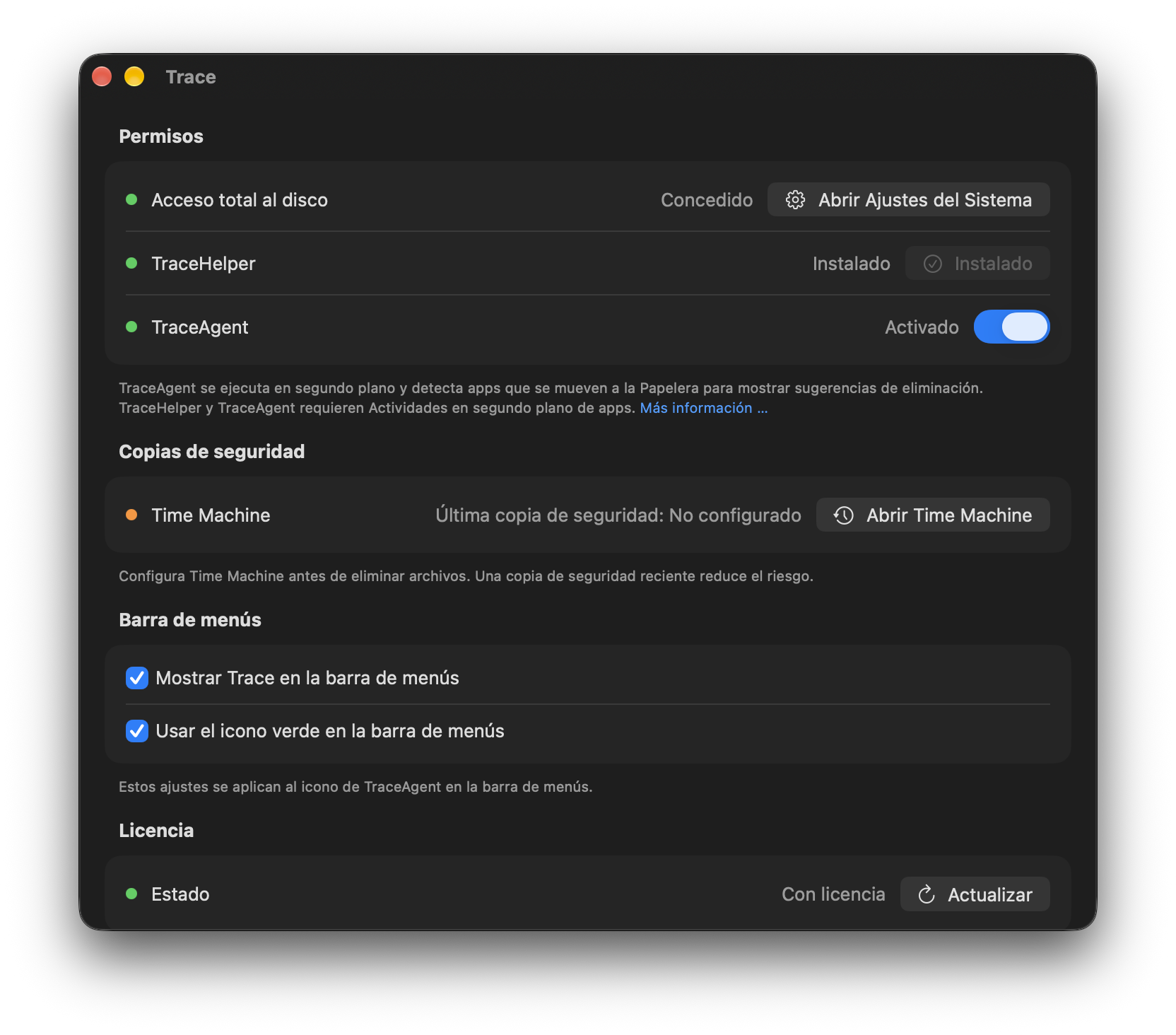Viewport: 1176px width, 1035px height.
Task: Click the Copias de seguridad heading
Action: coord(212,452)
